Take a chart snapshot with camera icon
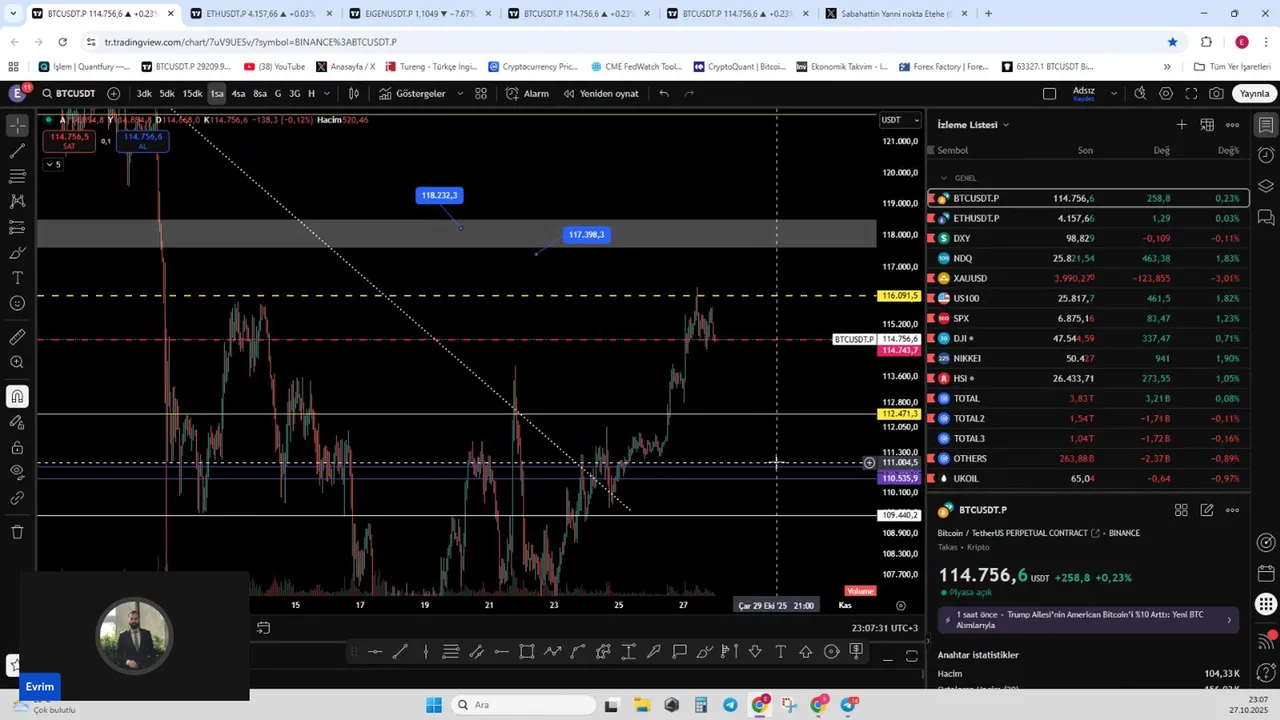Viewport: 1280px width, 720px height. click(1216, 93)
